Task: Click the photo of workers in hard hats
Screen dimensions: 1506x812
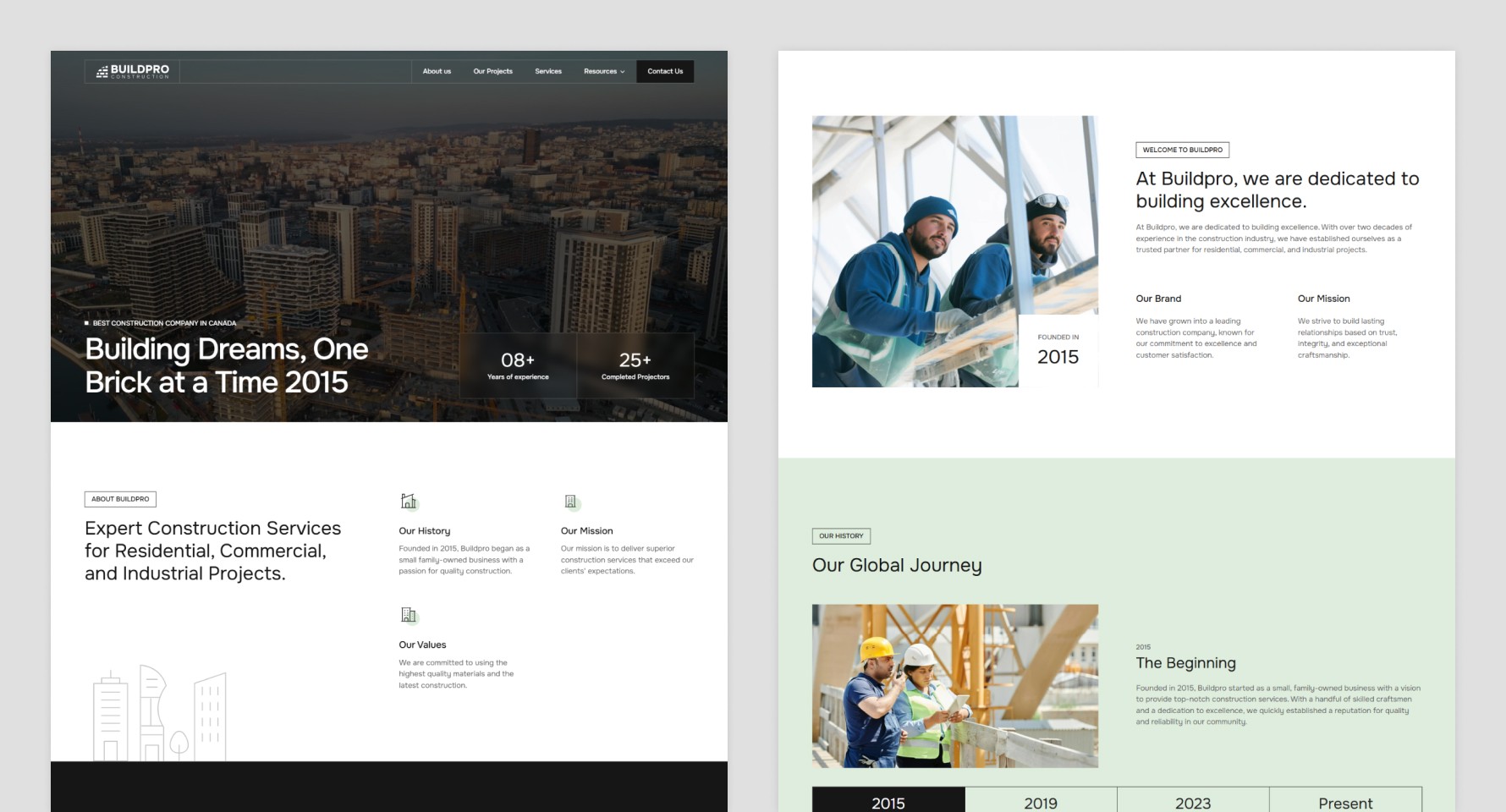Action: coord(955,686)
